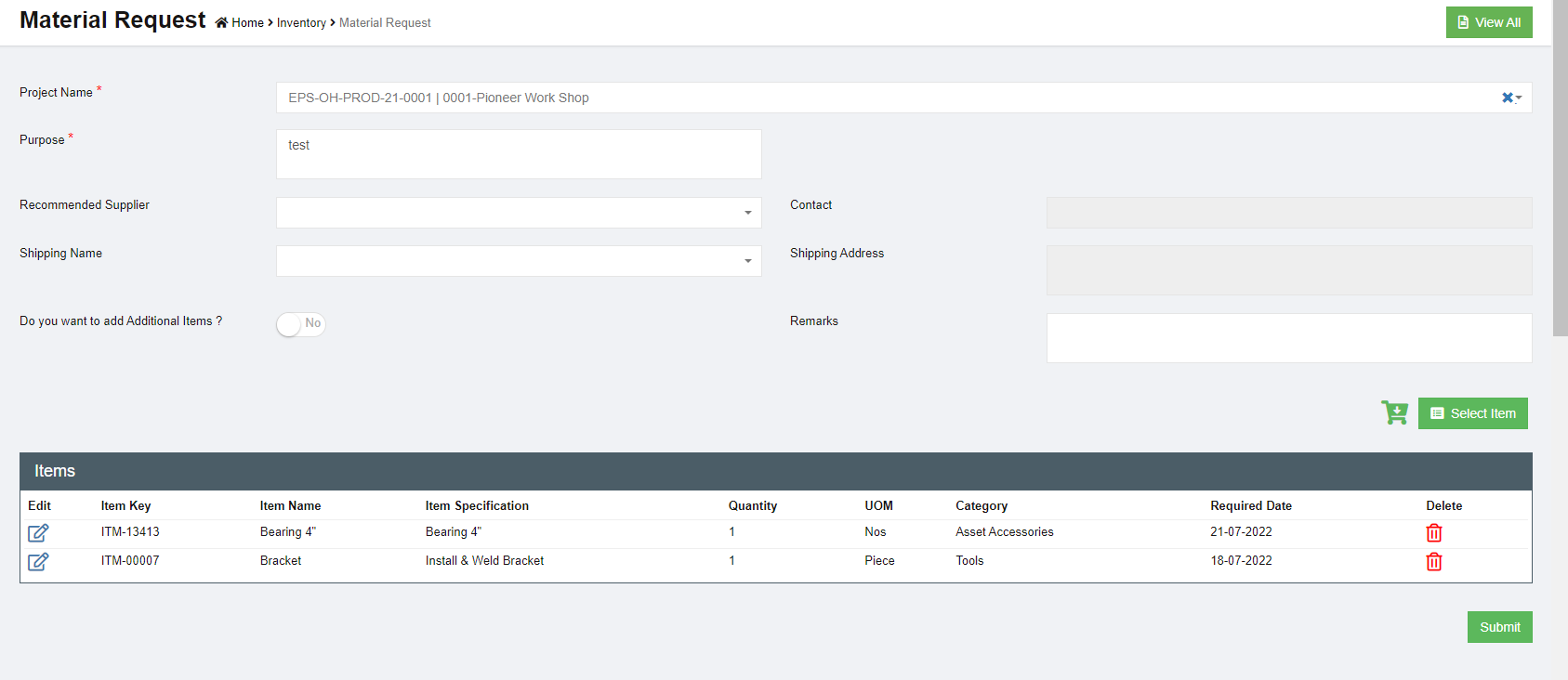The width and height of the screenshot is (1568, 680).
Task: Click the Home icon in breadcrumb
Action: click(x=221, y=23)
